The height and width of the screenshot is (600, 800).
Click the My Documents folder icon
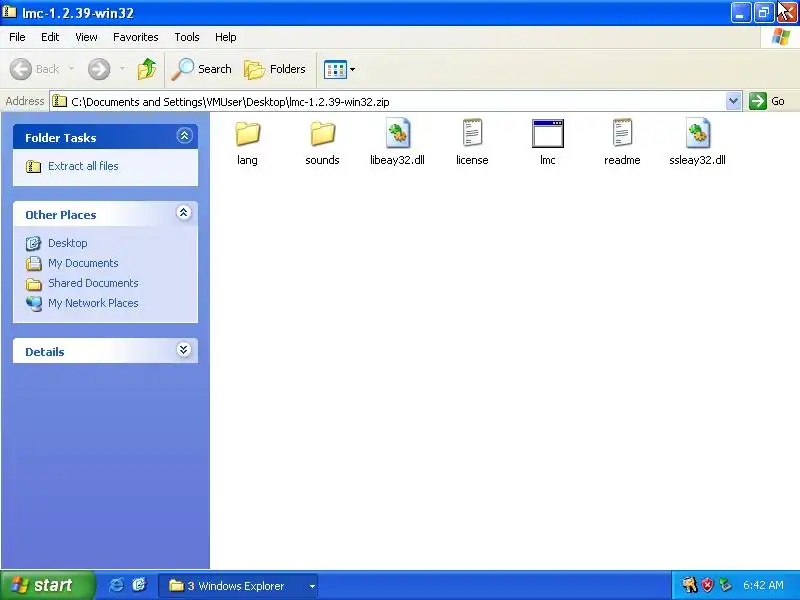tap(34, 263)
